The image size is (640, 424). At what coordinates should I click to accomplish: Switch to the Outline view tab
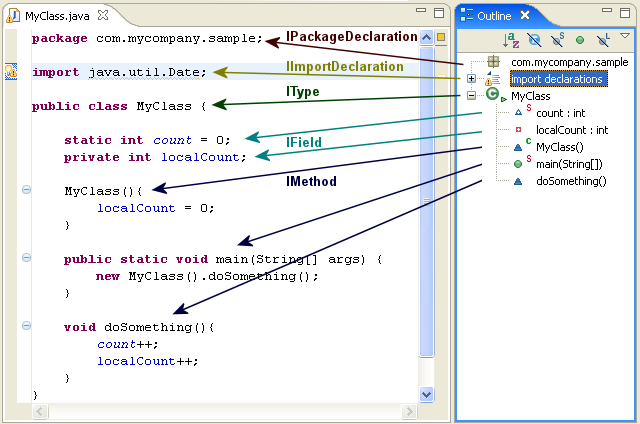(x=495, y=16)
